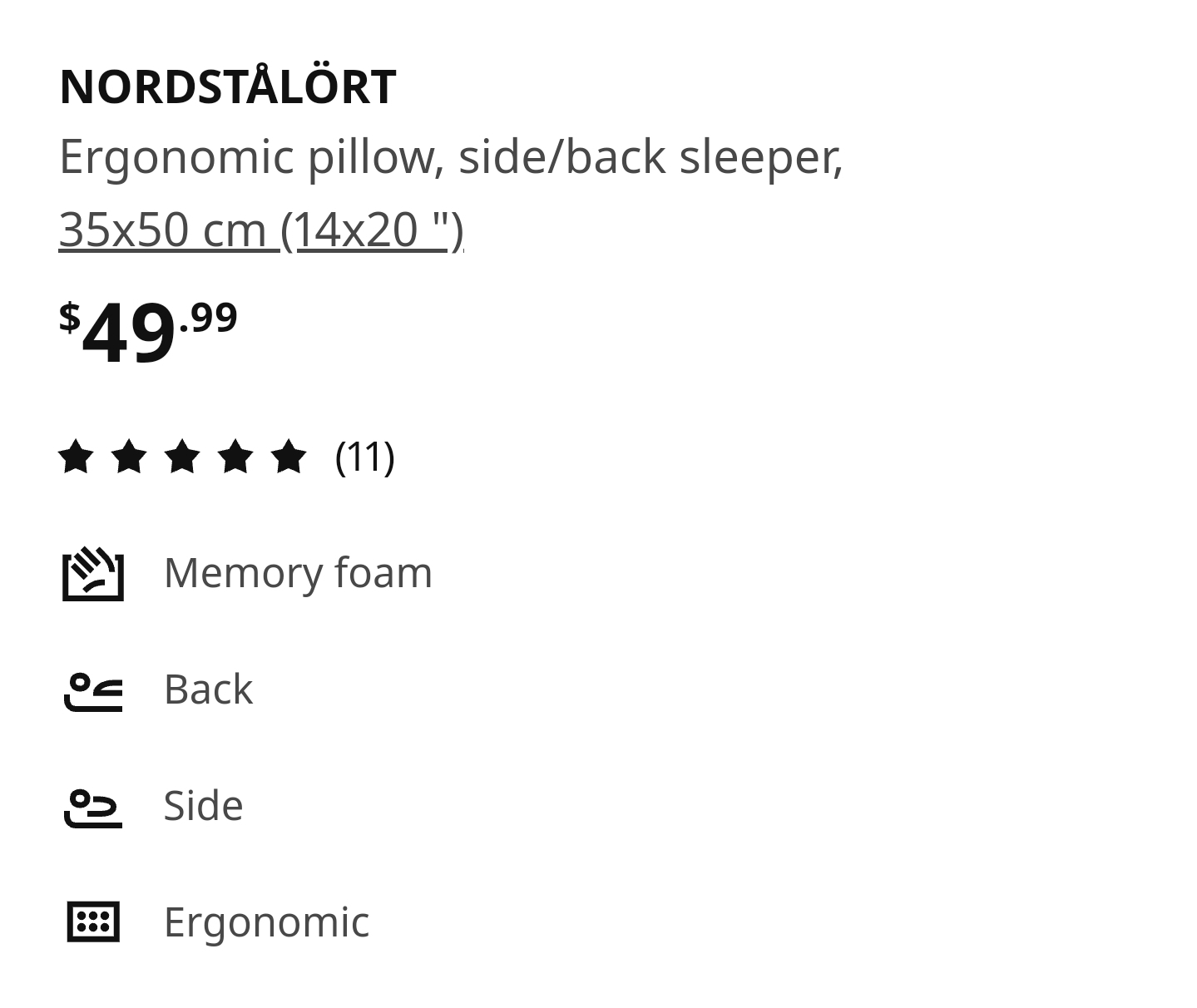Select the 'Back' text label
Viewport: 1197px width, 1008px height.
[208, 689]
